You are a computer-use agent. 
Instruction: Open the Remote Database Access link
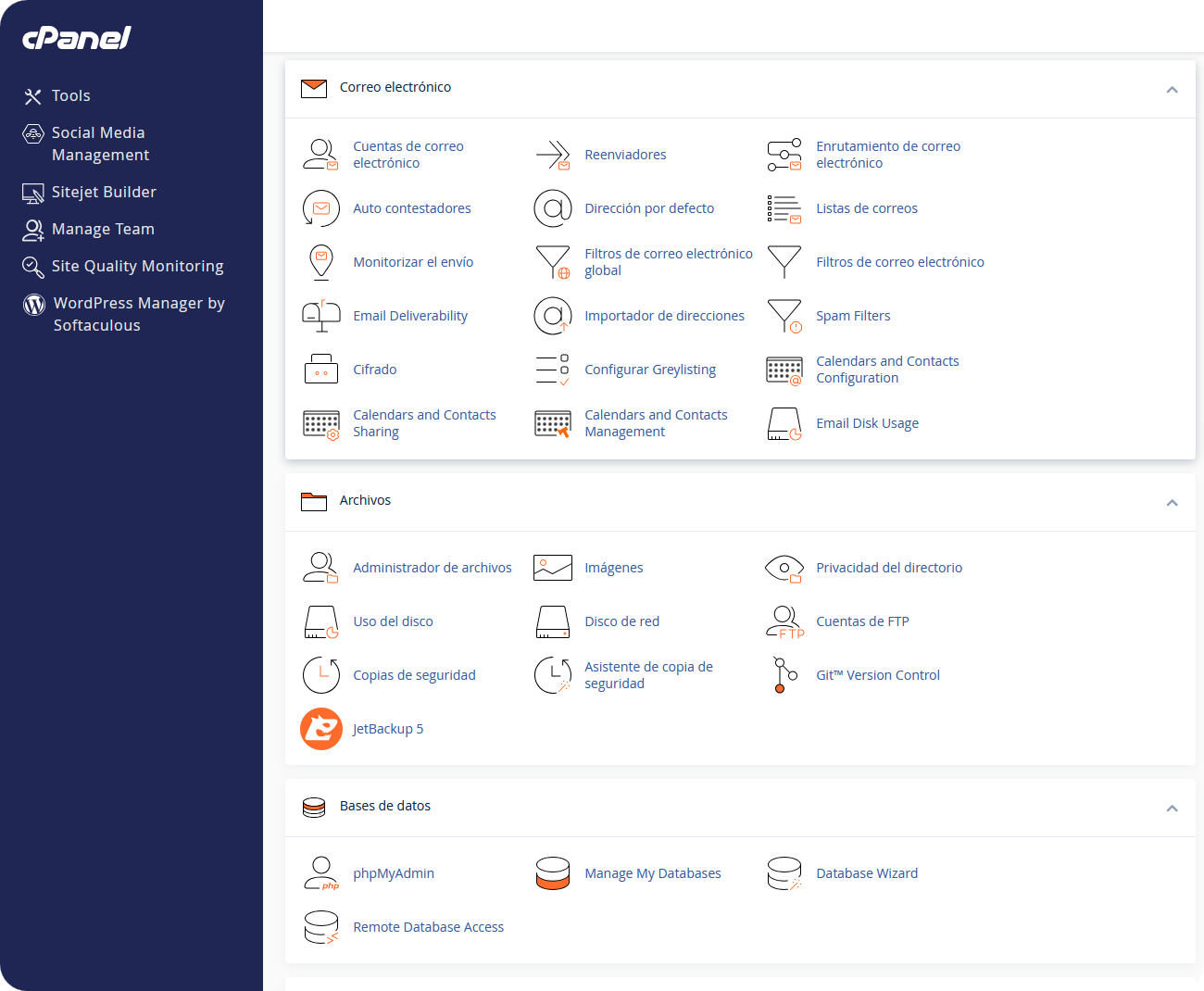(x=428, y=927)
